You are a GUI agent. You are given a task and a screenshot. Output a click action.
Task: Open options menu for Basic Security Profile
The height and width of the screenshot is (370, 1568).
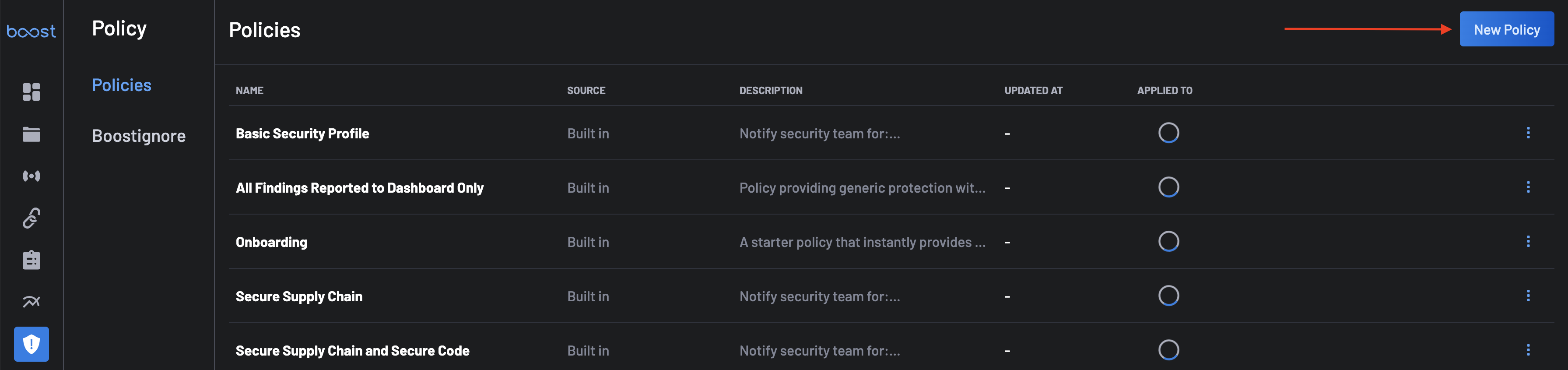(x=1528, y=133)
